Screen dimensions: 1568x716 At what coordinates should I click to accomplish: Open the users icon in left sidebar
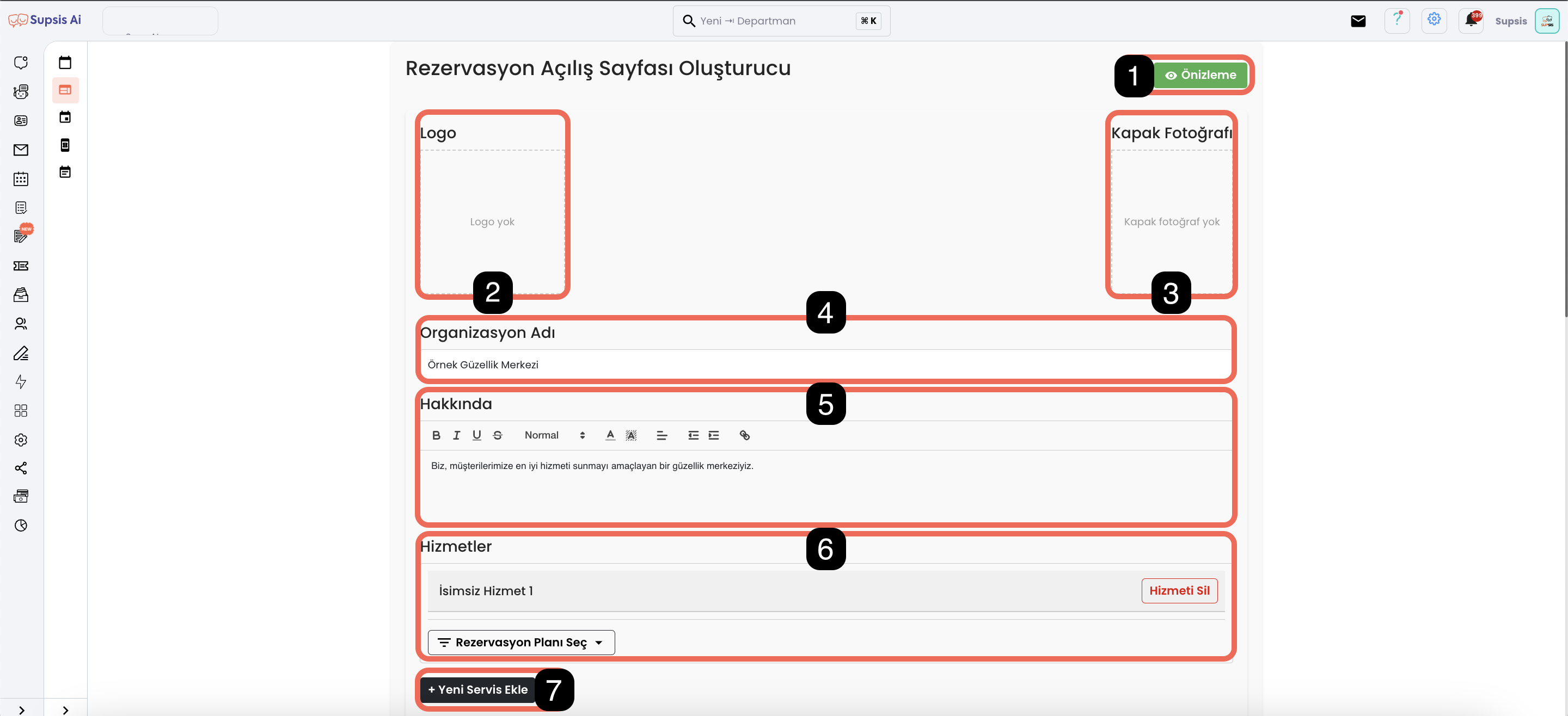21,324
